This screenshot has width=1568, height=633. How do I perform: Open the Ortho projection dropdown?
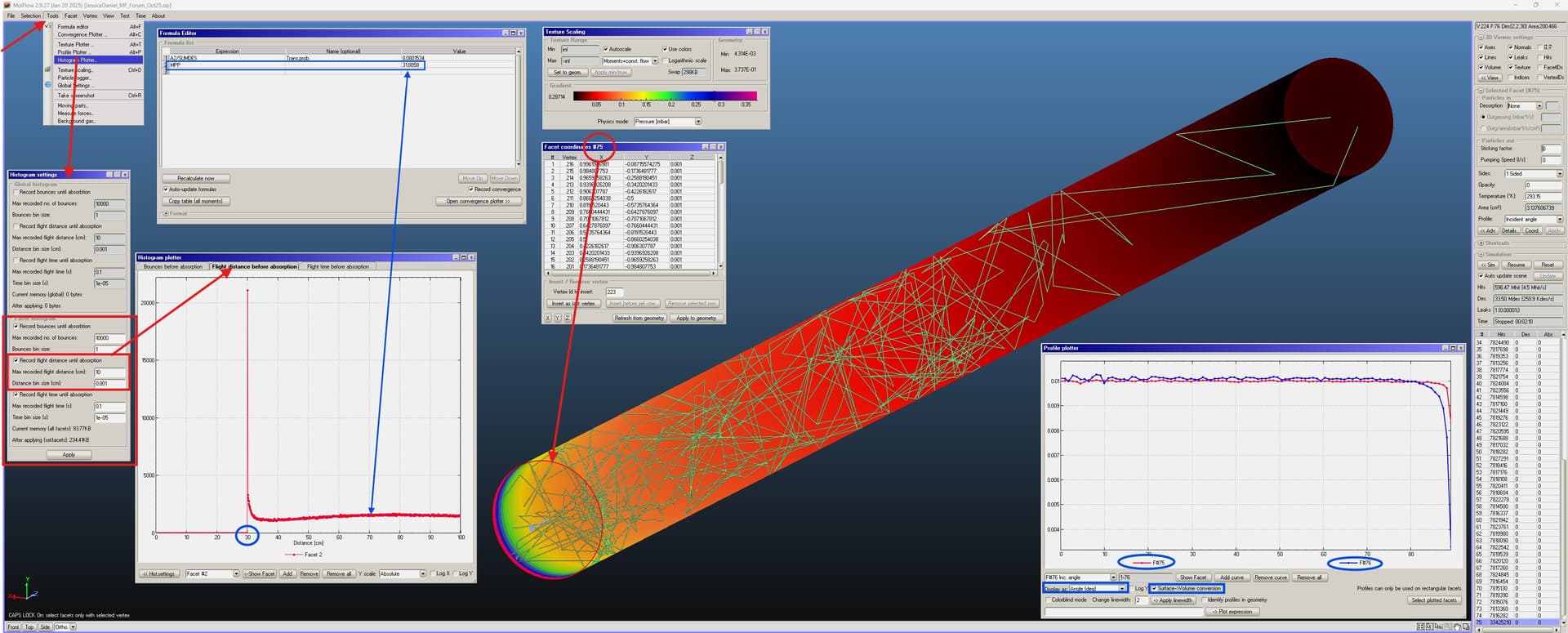click(x=73, y=627)
